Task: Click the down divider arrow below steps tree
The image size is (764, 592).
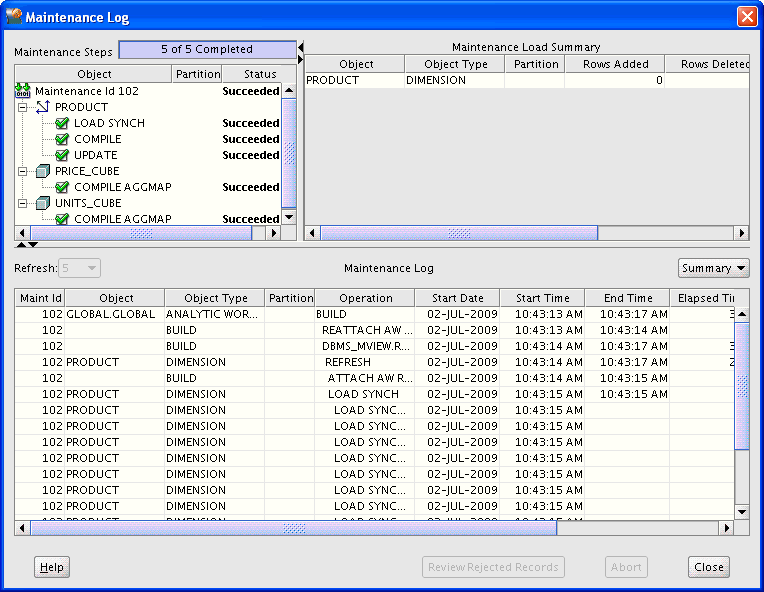Action: [x=33, y=245]
